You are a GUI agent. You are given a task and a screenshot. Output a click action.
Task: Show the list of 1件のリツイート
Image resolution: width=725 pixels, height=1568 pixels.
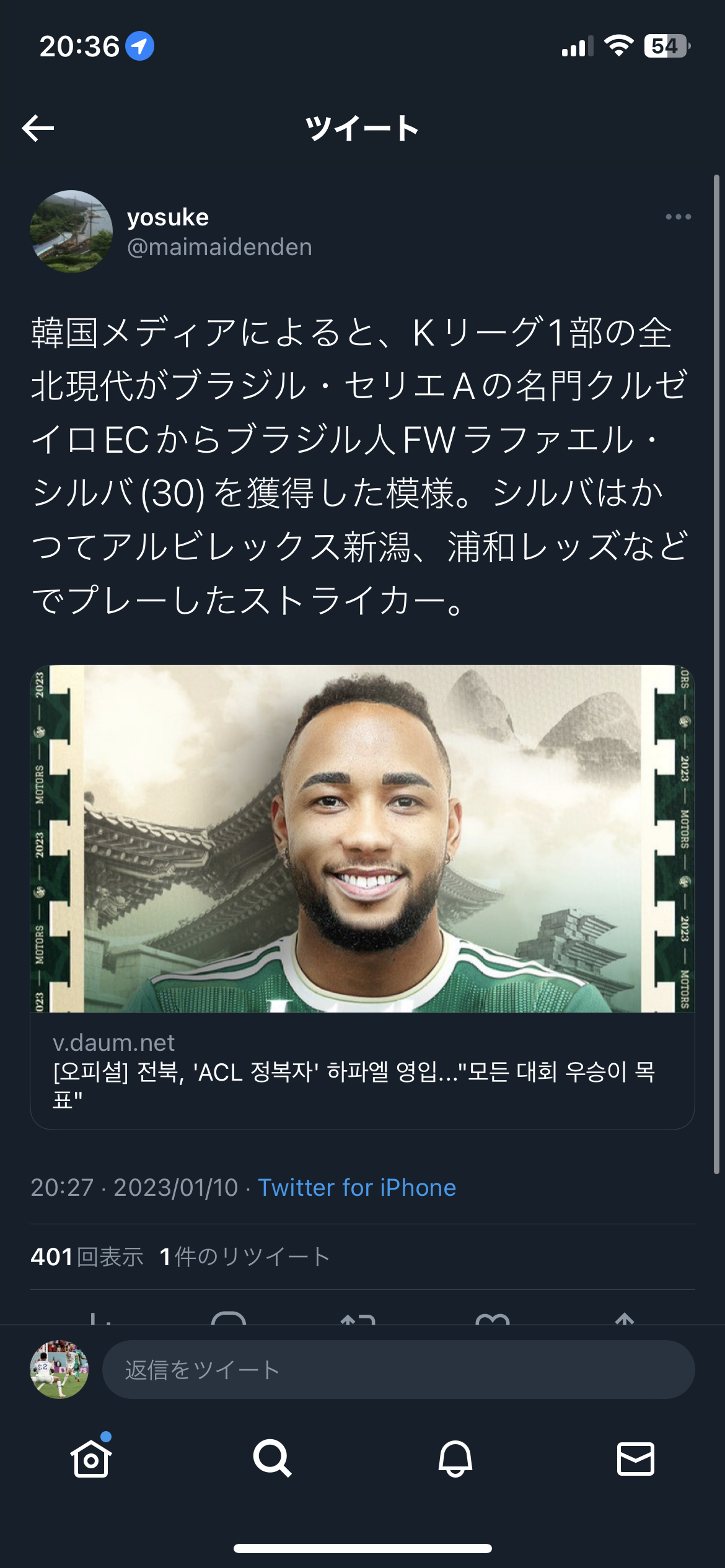coord(244,1257)
